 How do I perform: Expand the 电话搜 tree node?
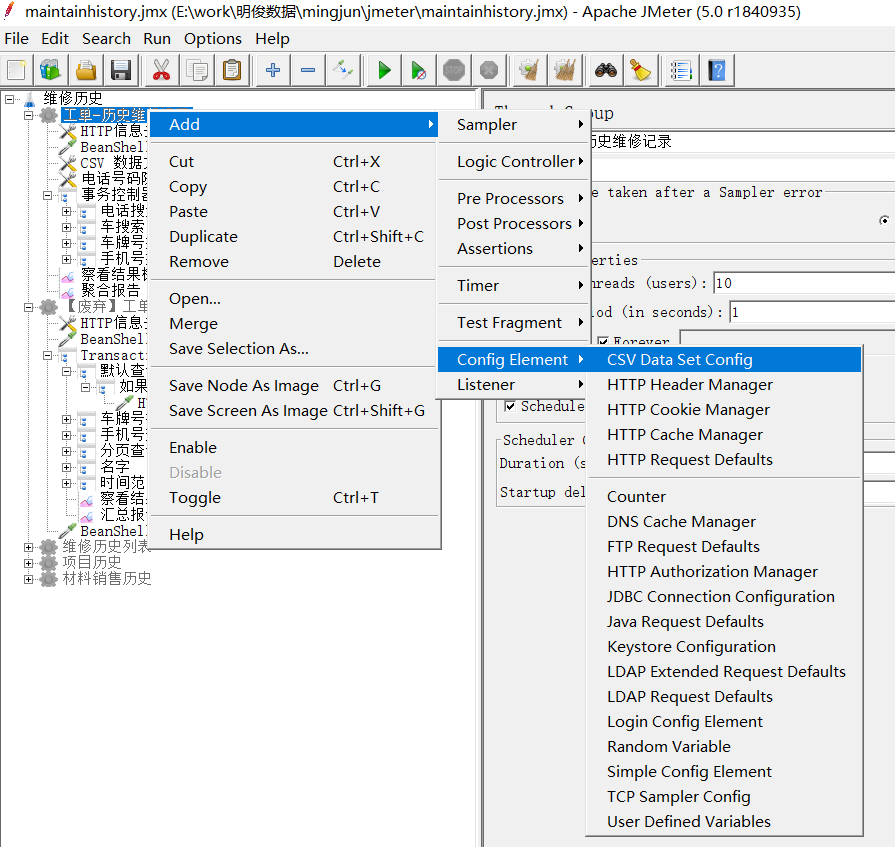67,211
